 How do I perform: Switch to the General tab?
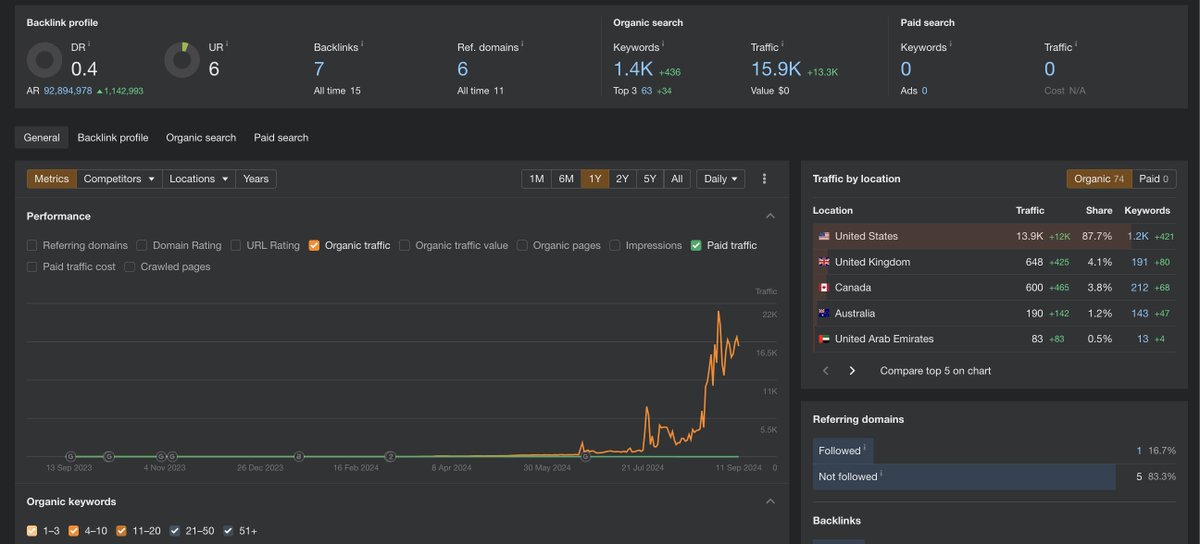coord(42,138)
